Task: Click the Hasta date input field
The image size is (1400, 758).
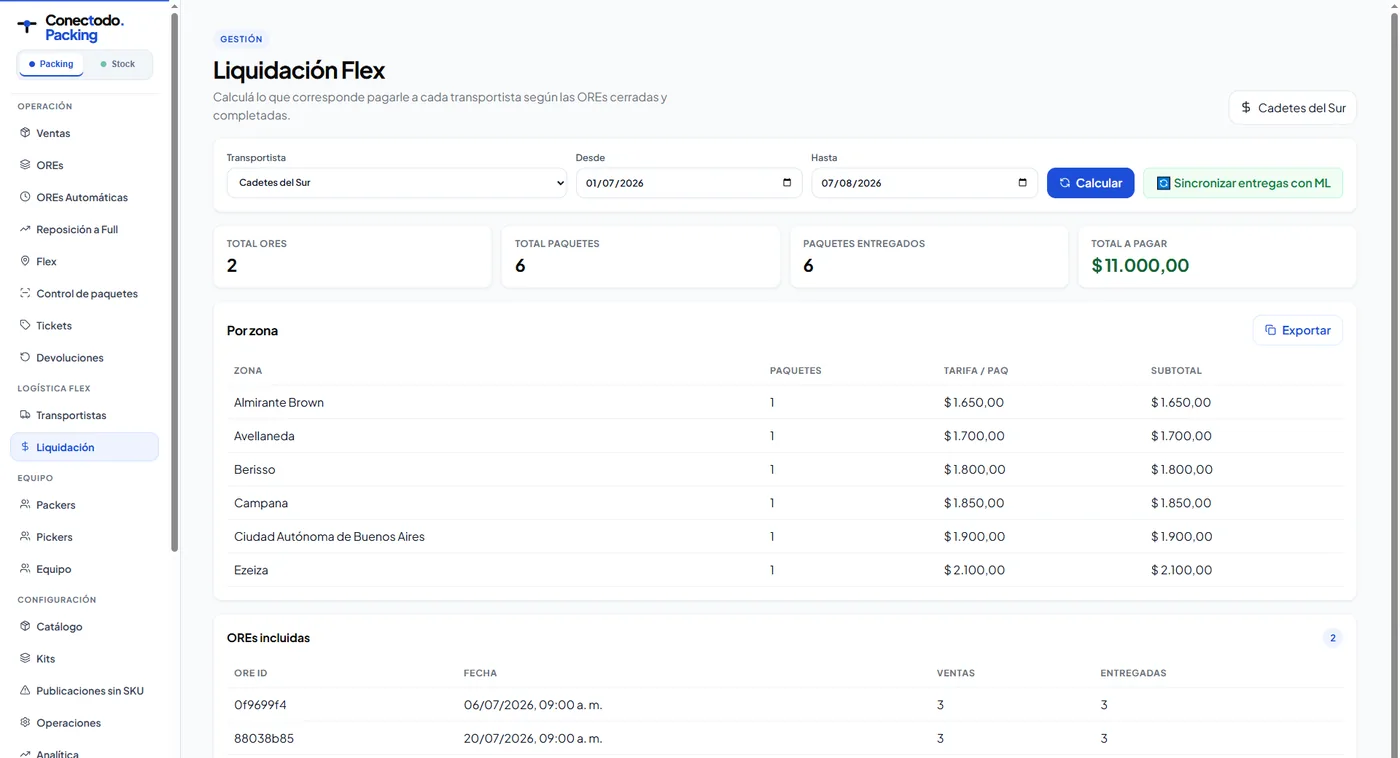Action: click(924, 183)
